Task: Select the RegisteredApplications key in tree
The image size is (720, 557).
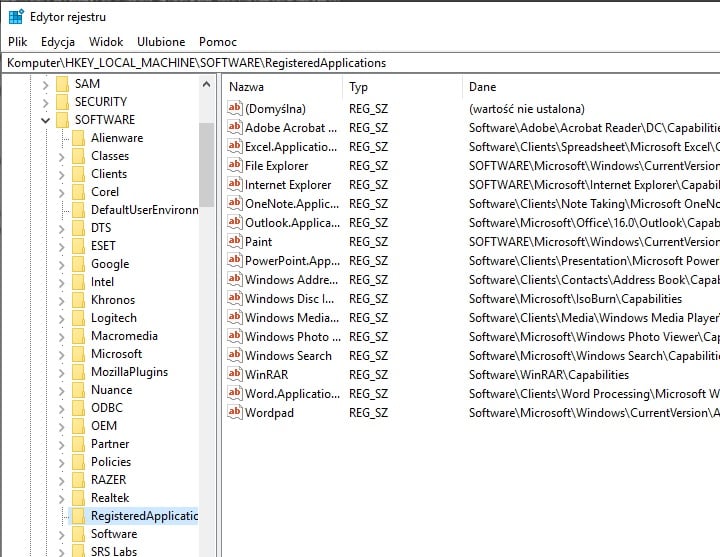Action: point(143,516)
